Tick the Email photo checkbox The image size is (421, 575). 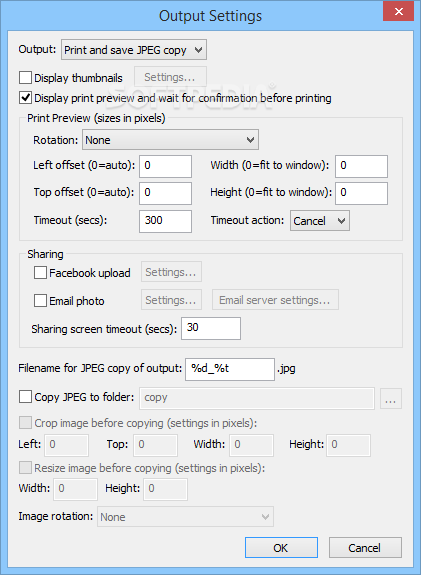tap(40, 301)
